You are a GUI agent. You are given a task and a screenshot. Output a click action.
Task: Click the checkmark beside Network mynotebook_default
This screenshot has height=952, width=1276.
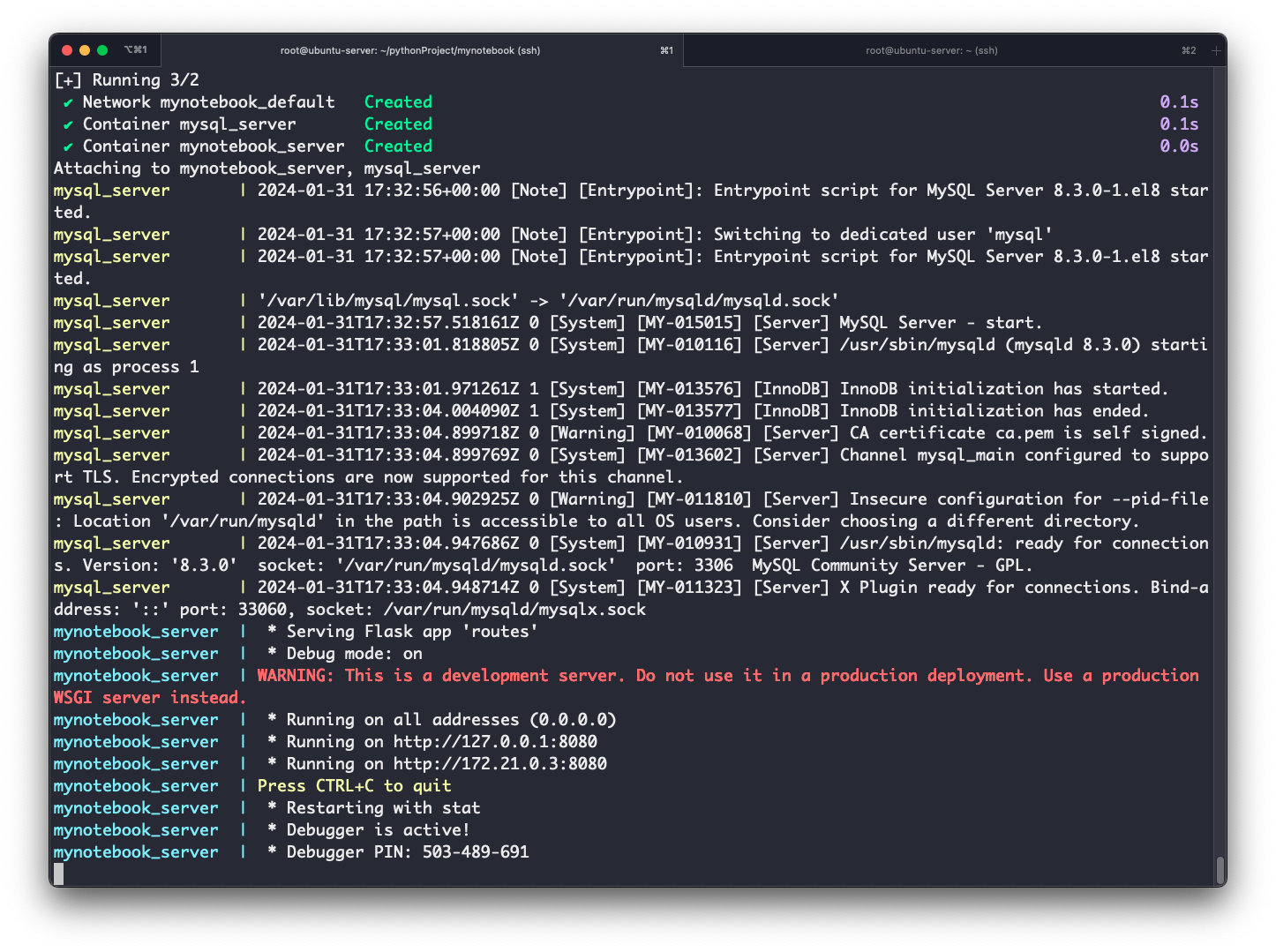click(68, 103)
